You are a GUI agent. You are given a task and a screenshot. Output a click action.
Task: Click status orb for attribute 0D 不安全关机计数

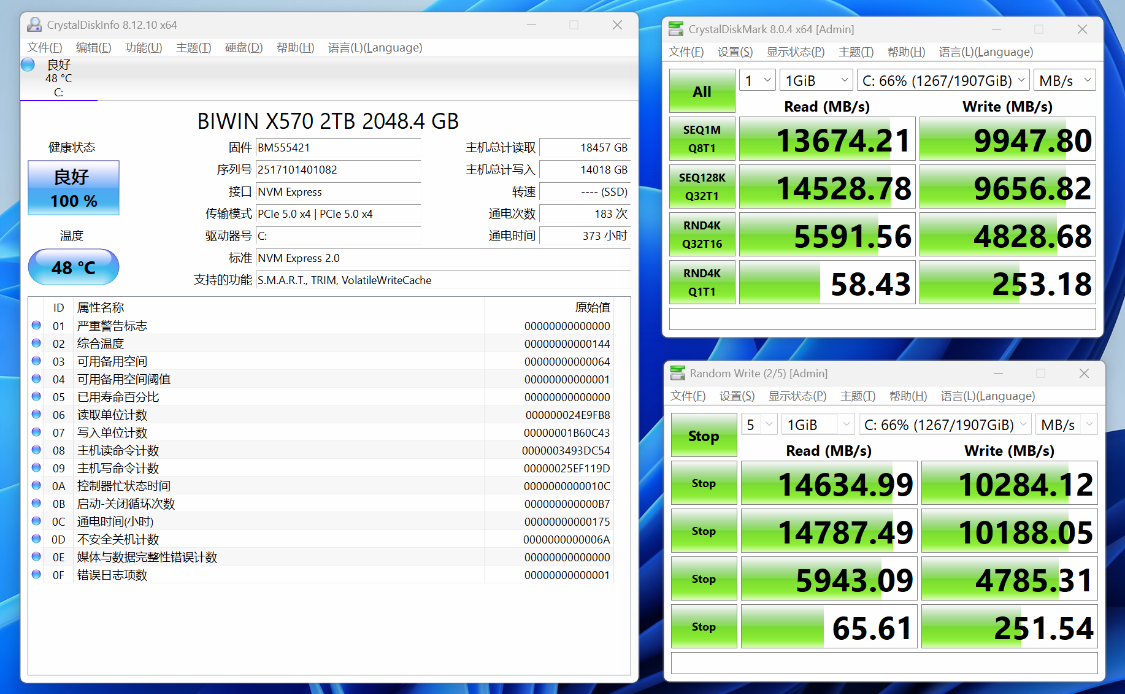(37, 539)
